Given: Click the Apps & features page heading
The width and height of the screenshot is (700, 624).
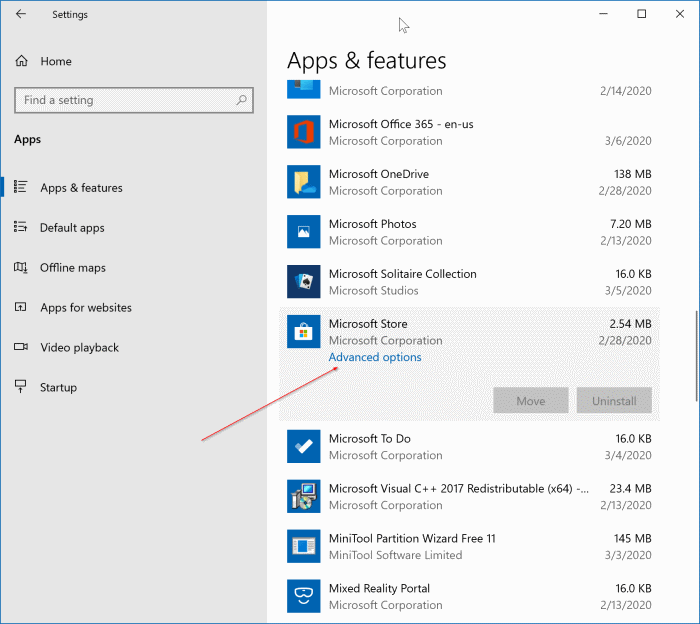Looking at the screenshot, I should pos(367,61).
